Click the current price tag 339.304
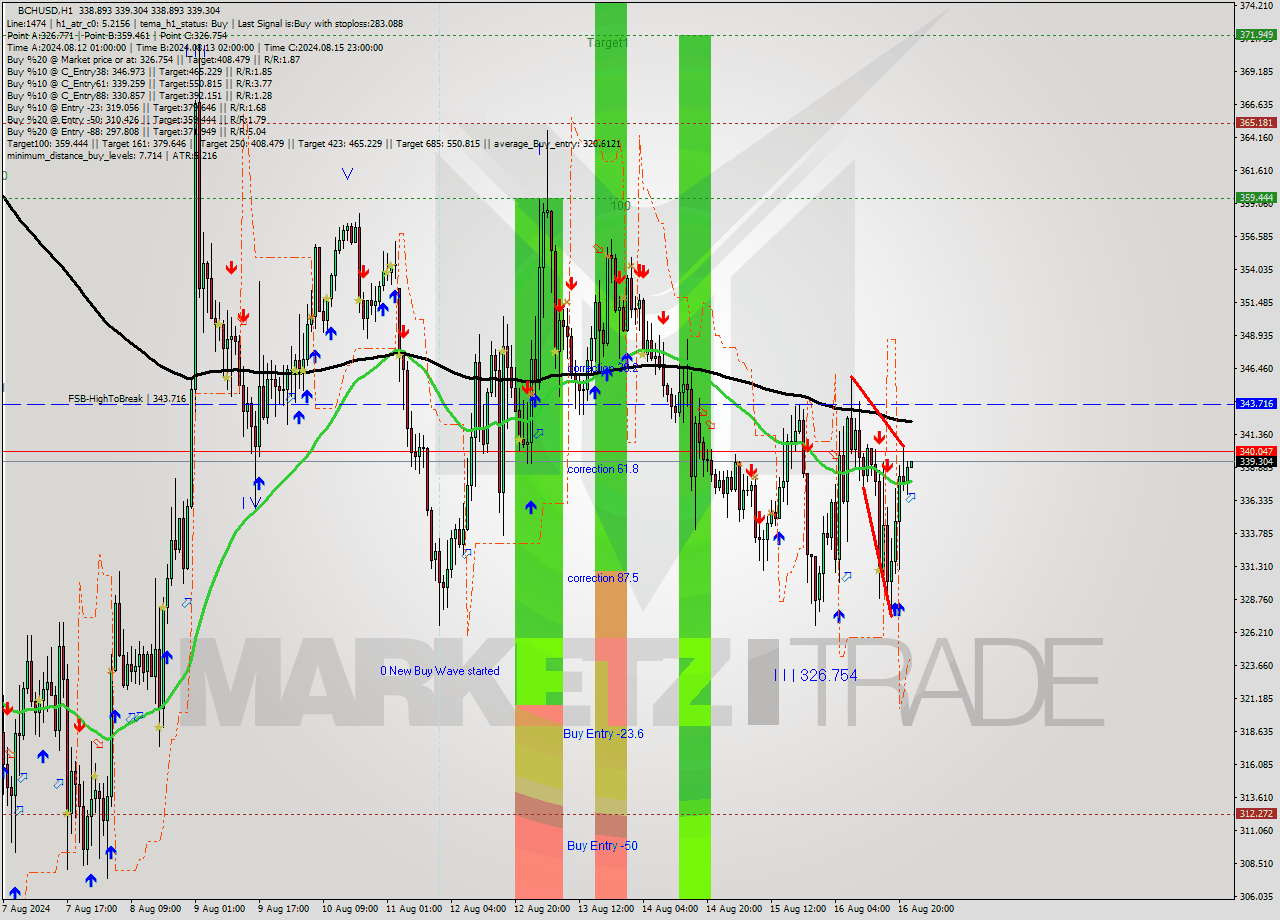1280x920 pixels. pos(1256,462)
